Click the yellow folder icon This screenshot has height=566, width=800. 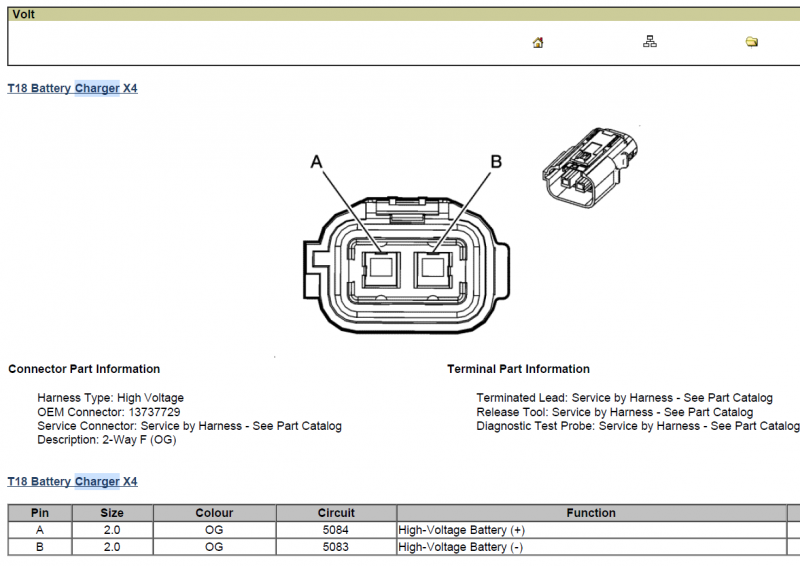(752, 42)
